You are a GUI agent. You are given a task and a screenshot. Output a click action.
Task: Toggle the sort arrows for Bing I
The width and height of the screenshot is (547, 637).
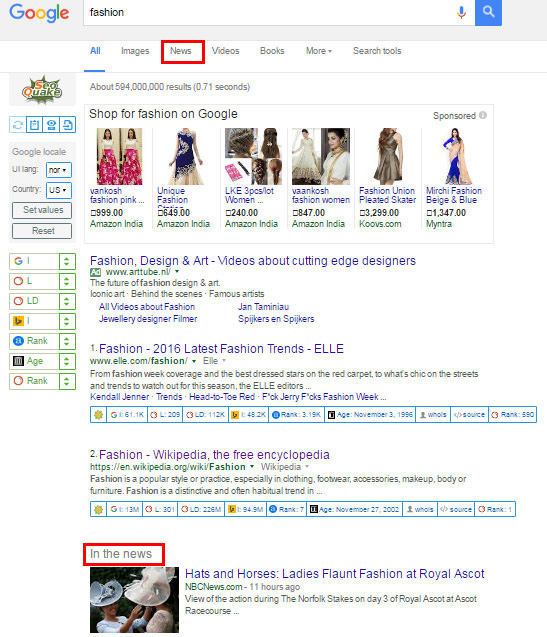tap(67, 321)
